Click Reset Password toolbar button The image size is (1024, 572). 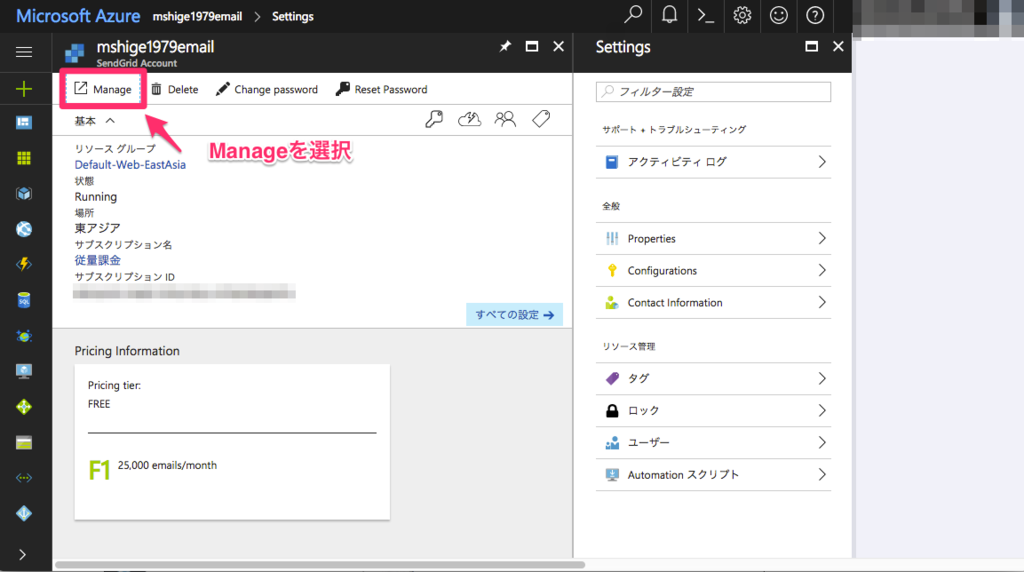point(381,89)
